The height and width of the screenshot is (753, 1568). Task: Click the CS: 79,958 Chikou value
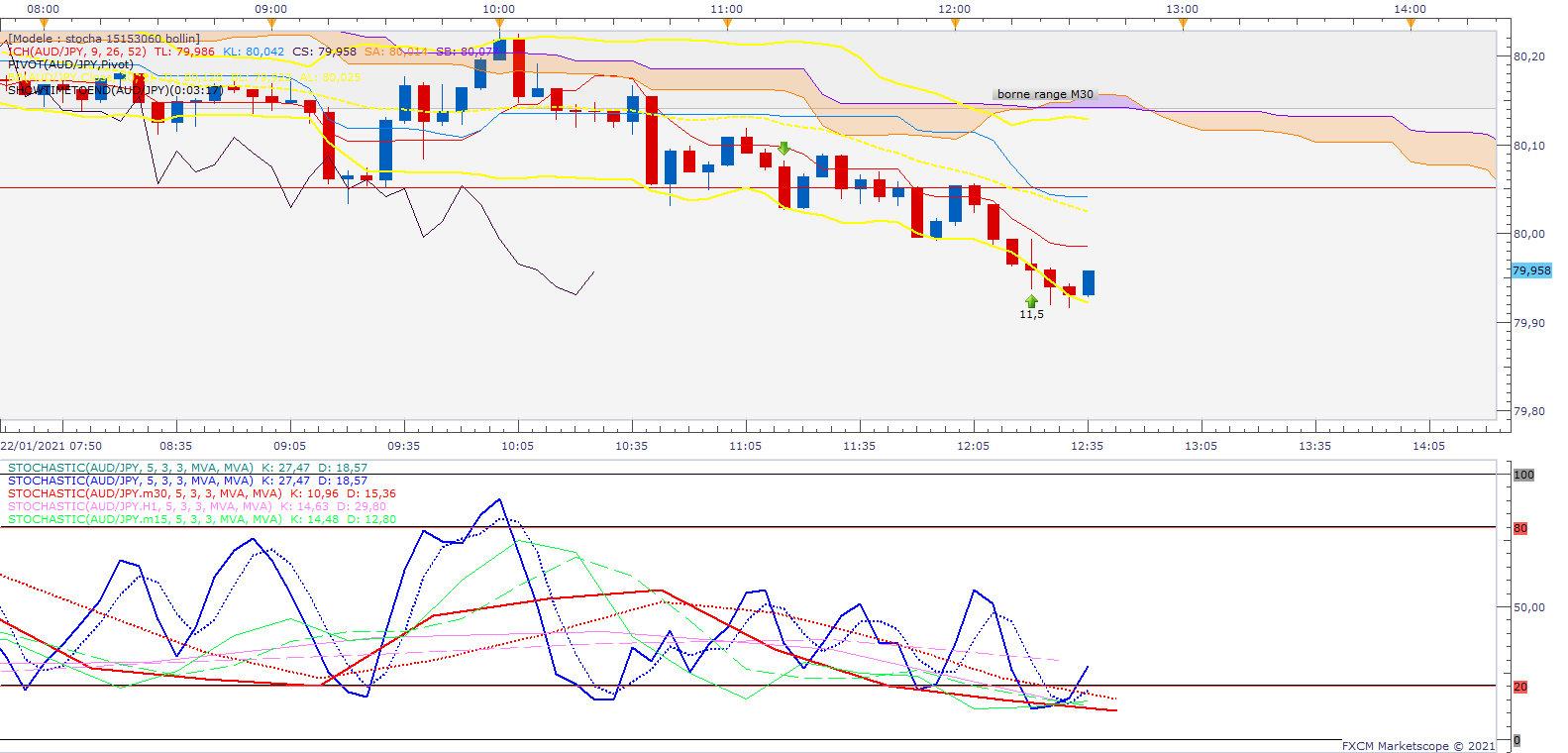325,52
